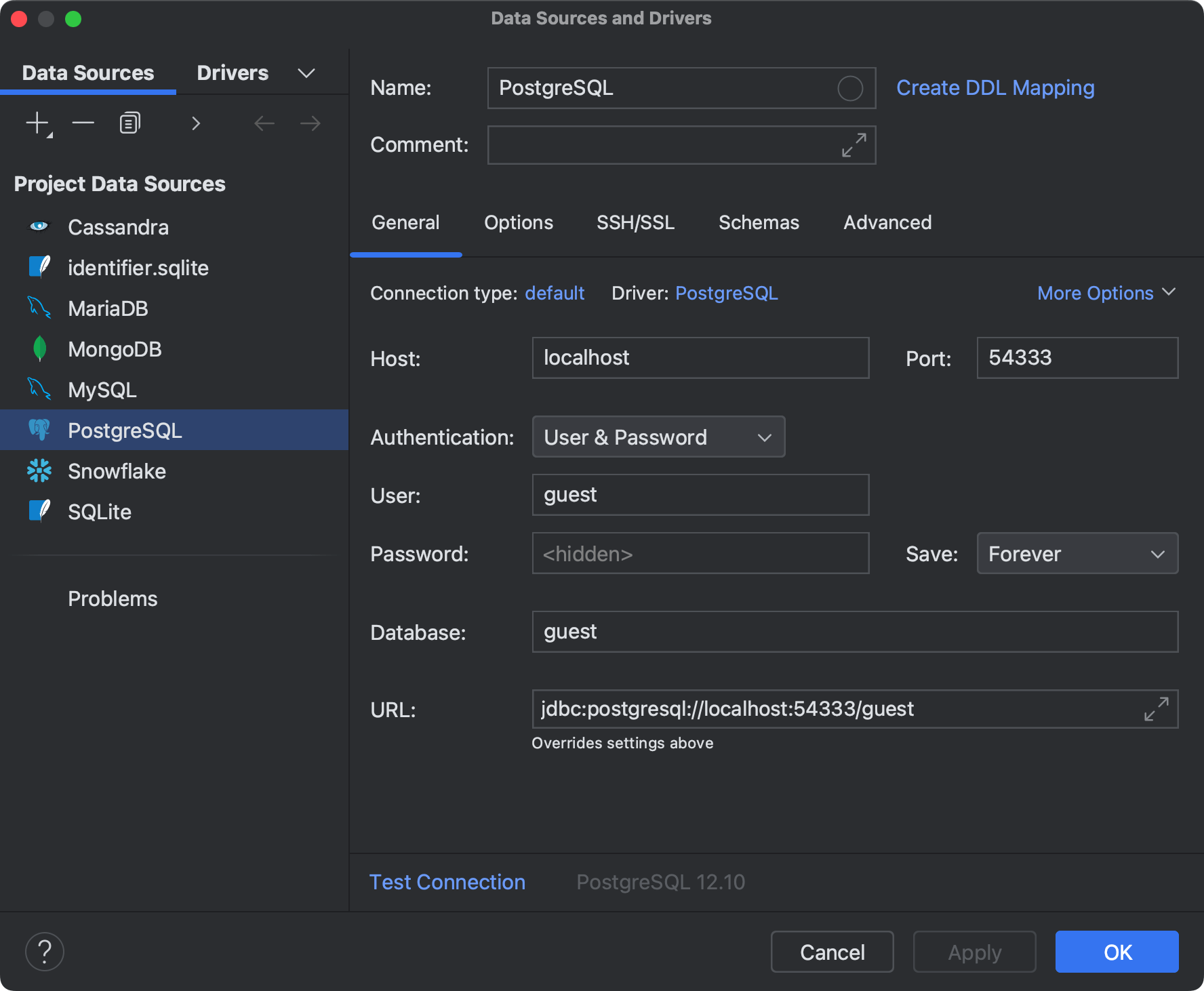The image size is (1204, 991).
Task: Select the MySQL data source
Action: pyautogui.click(x=102, y=390)
